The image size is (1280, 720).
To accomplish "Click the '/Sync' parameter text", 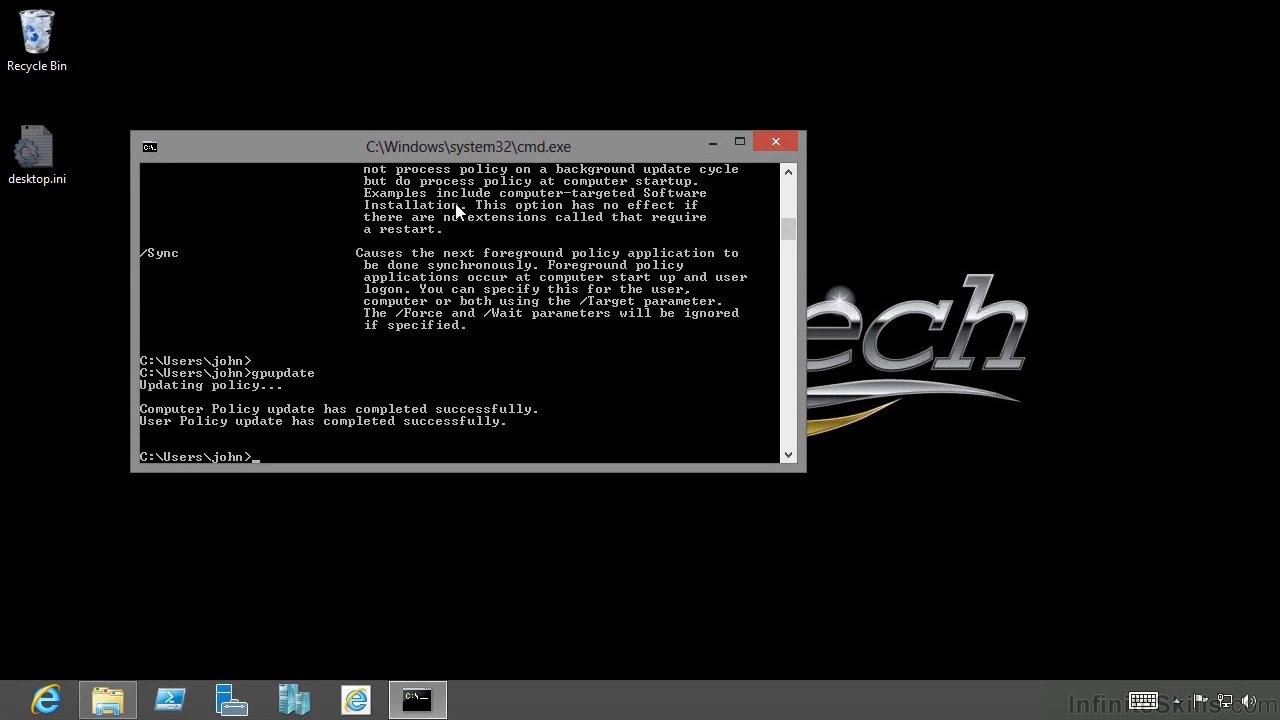I will coord(159,253).
